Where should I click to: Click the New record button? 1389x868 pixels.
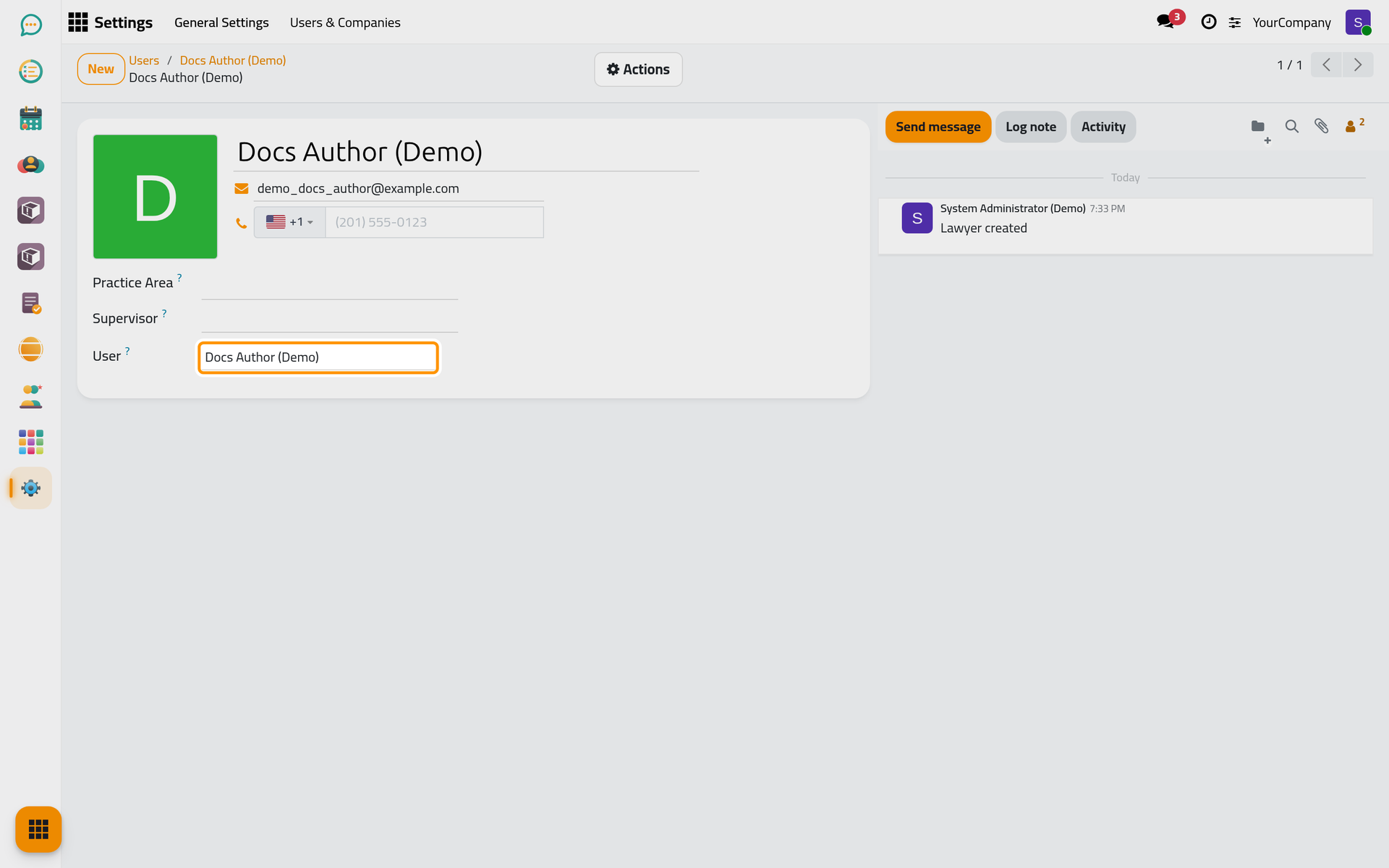(101, 69)
